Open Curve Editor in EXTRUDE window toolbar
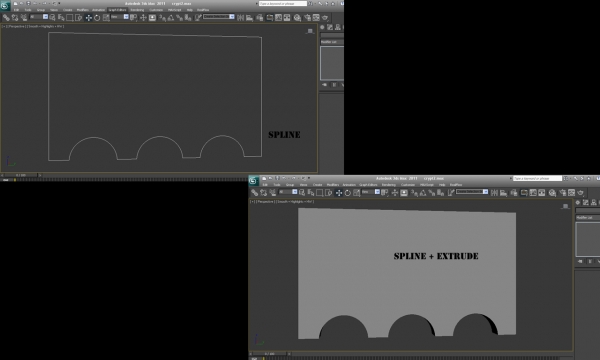Image resolution: width=600 pixels, height=360 pixels. pyautogui.click(x=533, y=193)
